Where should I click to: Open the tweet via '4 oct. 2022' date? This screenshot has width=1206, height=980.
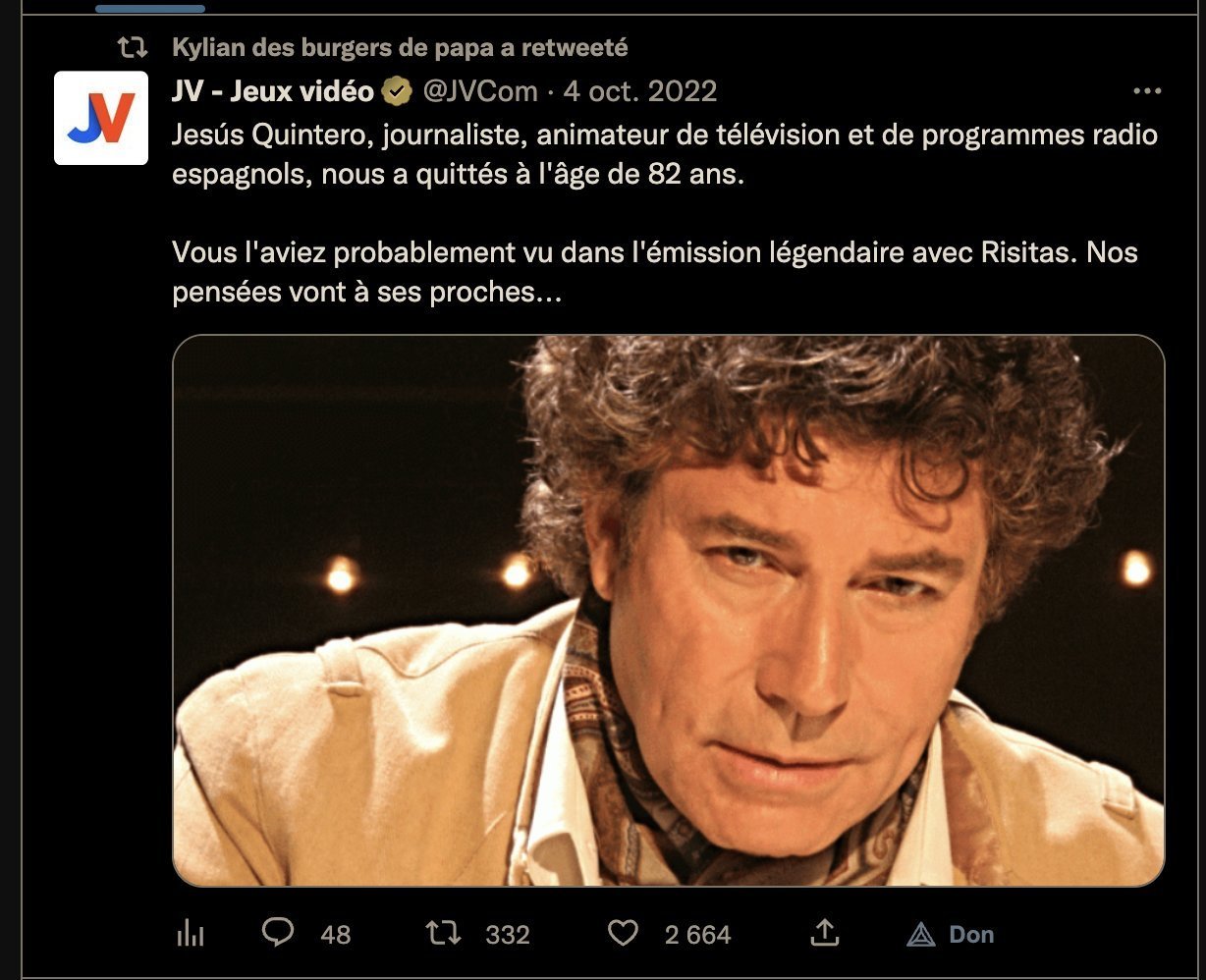(640, 91)
